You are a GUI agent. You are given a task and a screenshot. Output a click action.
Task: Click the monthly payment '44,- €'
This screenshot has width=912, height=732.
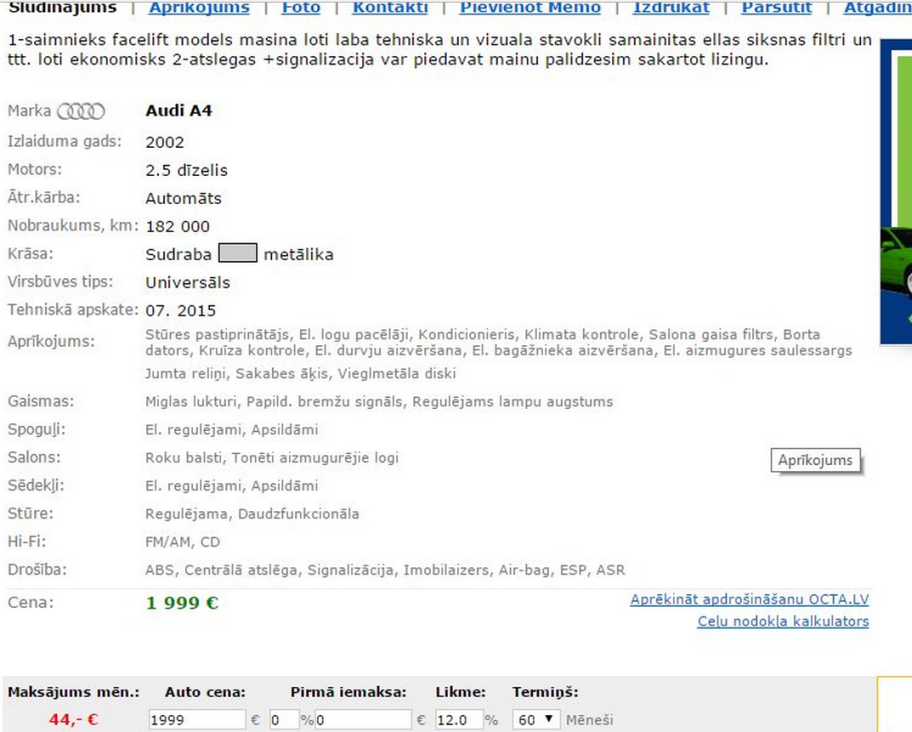click(74, 720)
